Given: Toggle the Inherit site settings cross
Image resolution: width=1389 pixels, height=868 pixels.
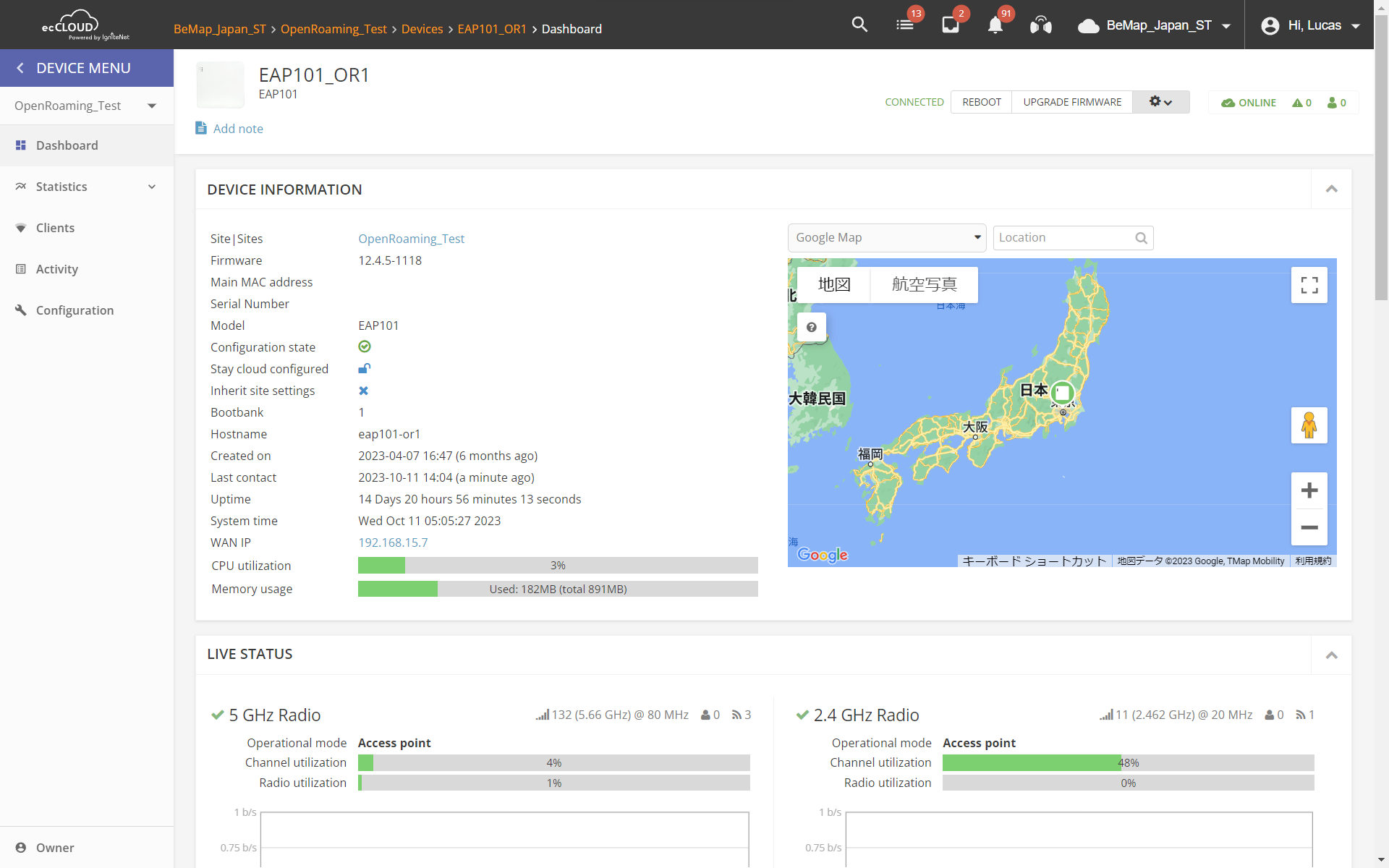Looking at the screenshot, I should 363,391.
